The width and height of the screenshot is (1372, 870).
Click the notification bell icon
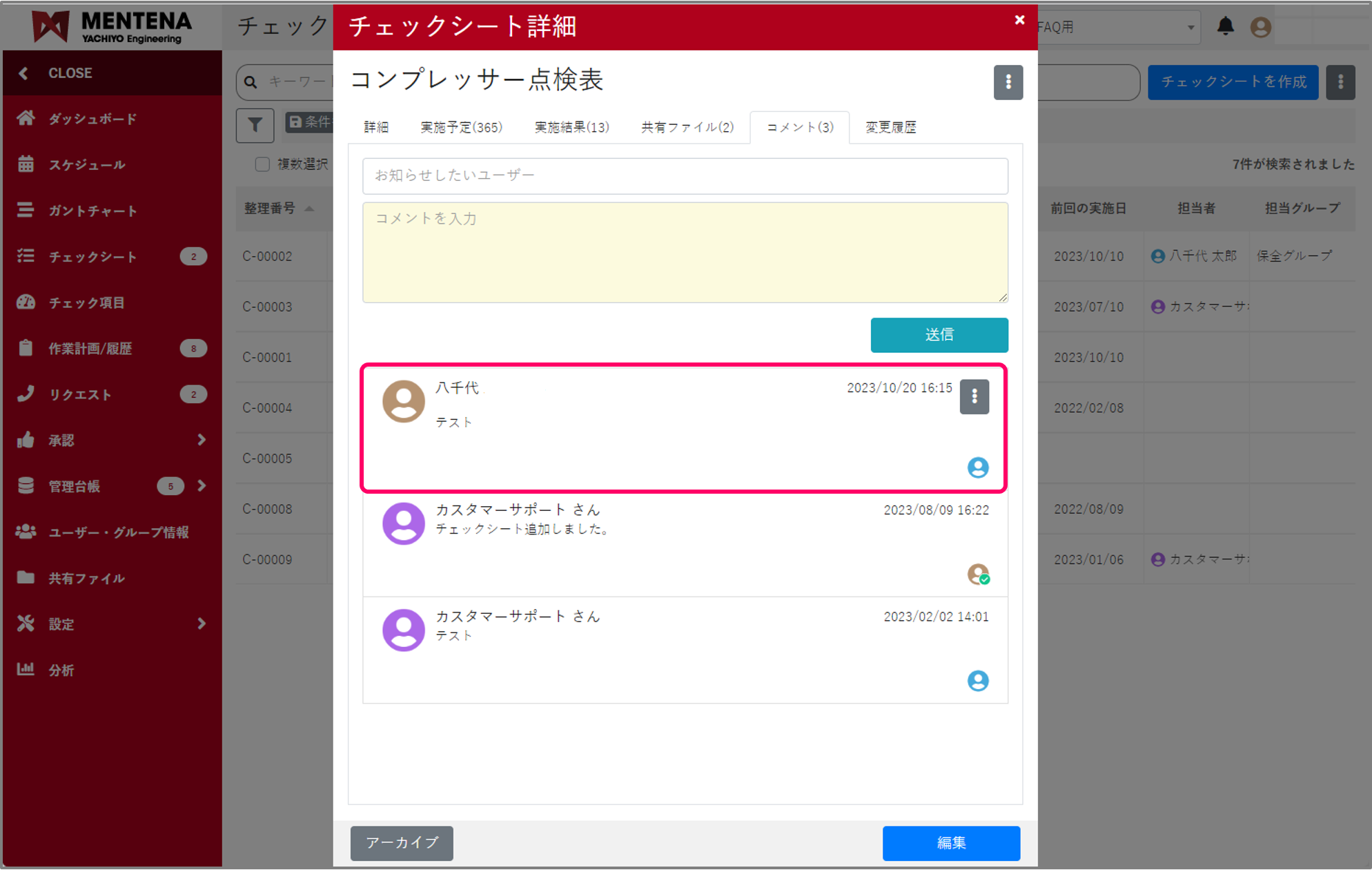[1226, 27]
